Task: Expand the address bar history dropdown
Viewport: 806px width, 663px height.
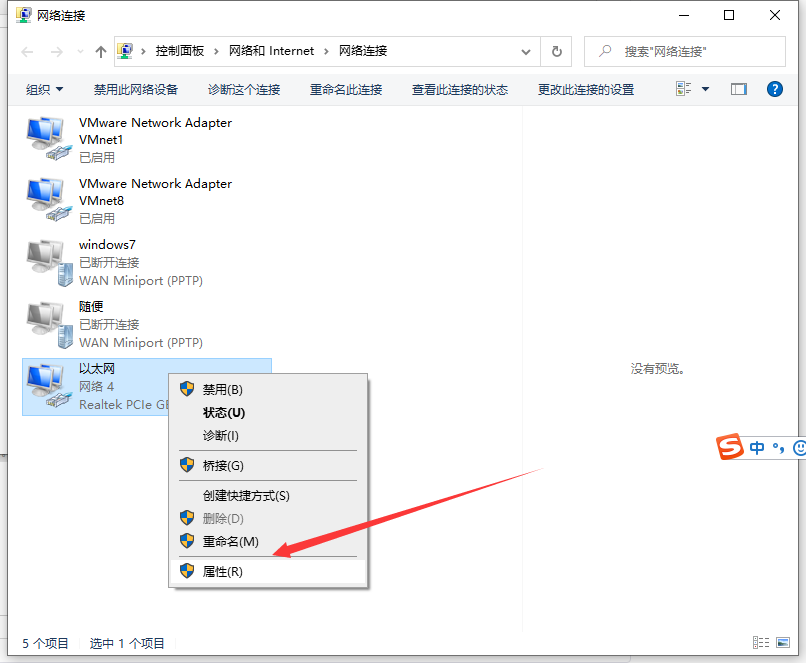Action: click(527, 51)
